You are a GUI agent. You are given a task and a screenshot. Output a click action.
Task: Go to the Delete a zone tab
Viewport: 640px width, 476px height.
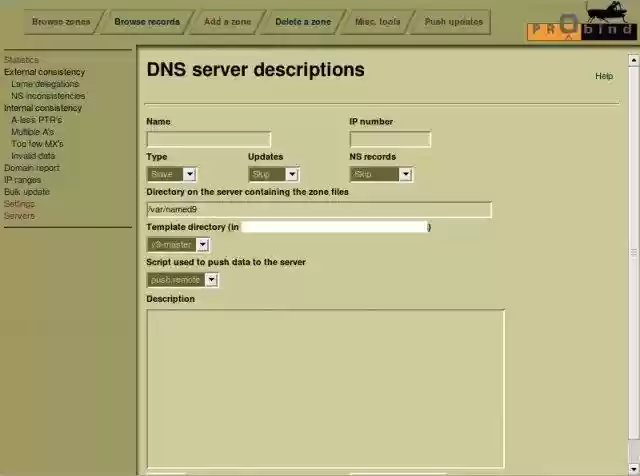303,22
